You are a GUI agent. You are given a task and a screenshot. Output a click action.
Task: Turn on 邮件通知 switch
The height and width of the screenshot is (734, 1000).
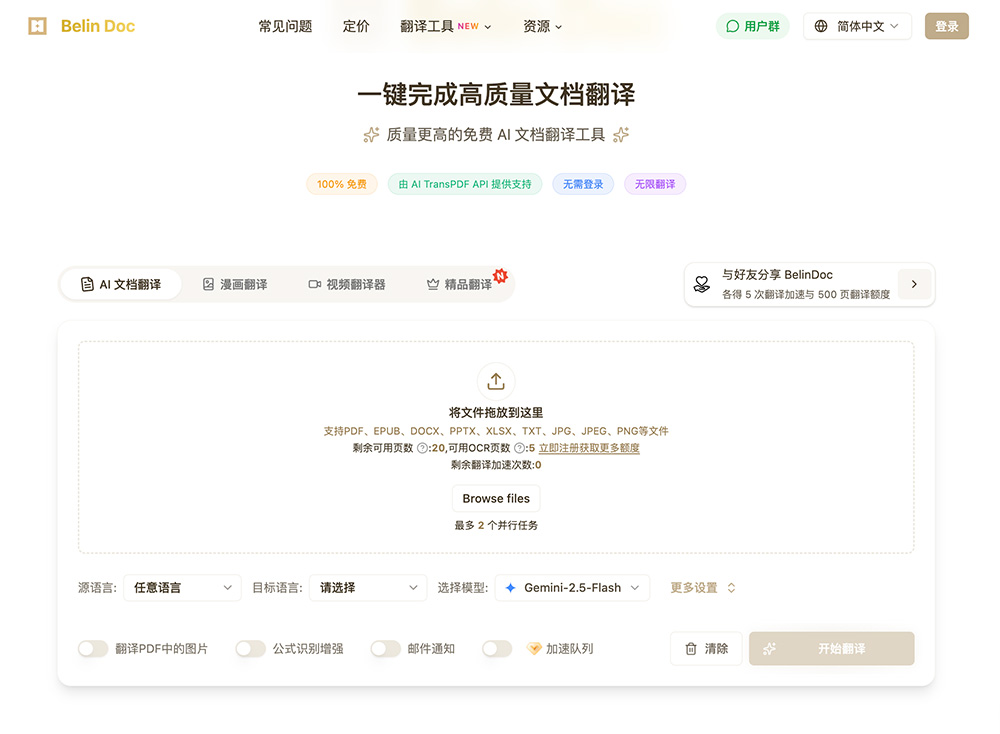tap(385, 649)
